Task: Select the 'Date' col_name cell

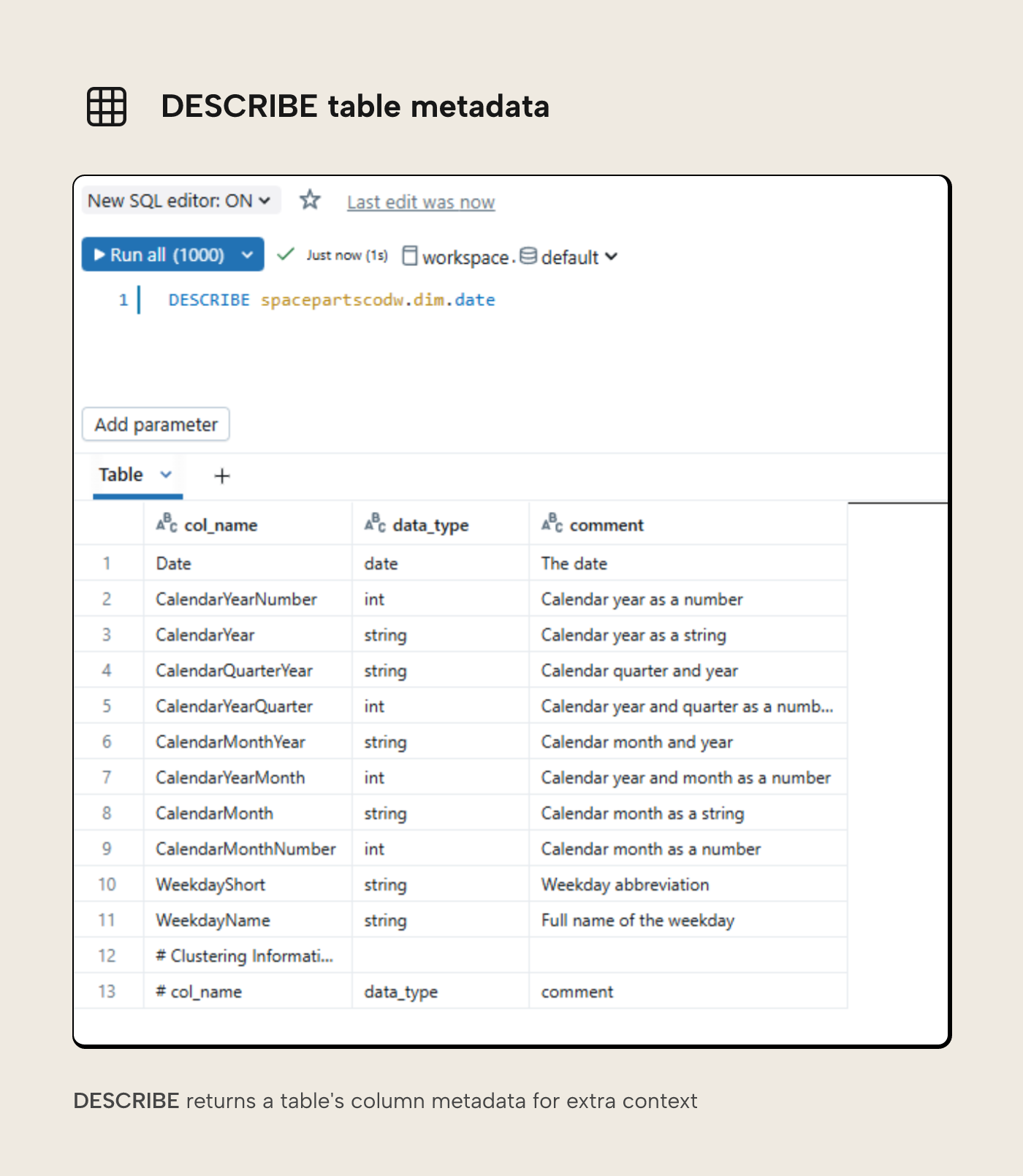Action: [x=248, y=563]
